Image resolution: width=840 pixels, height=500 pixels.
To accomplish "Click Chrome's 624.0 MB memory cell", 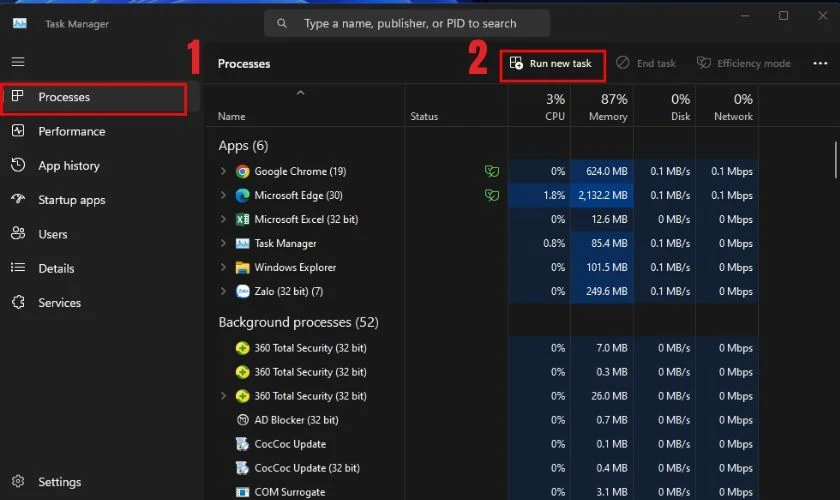I will [x=602, y=171].
